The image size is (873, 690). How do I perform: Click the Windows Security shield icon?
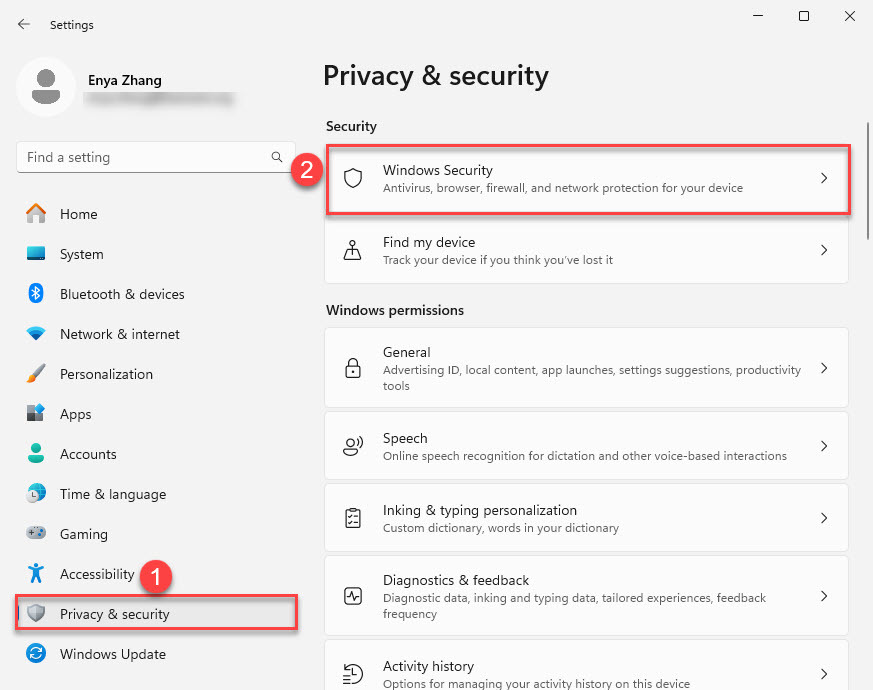(x=352, y=178)
